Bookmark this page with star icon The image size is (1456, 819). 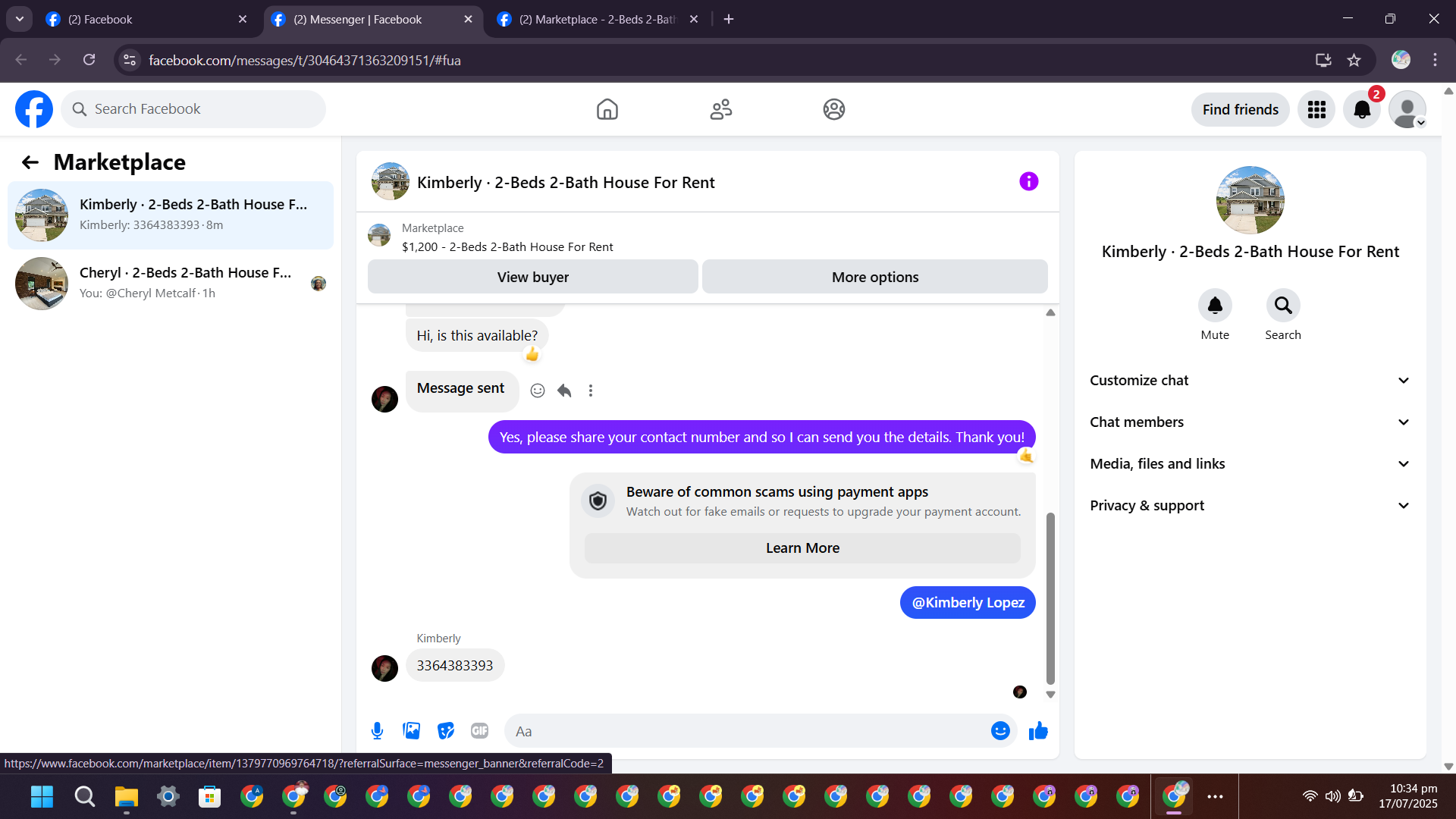[x=1354, y=60]
